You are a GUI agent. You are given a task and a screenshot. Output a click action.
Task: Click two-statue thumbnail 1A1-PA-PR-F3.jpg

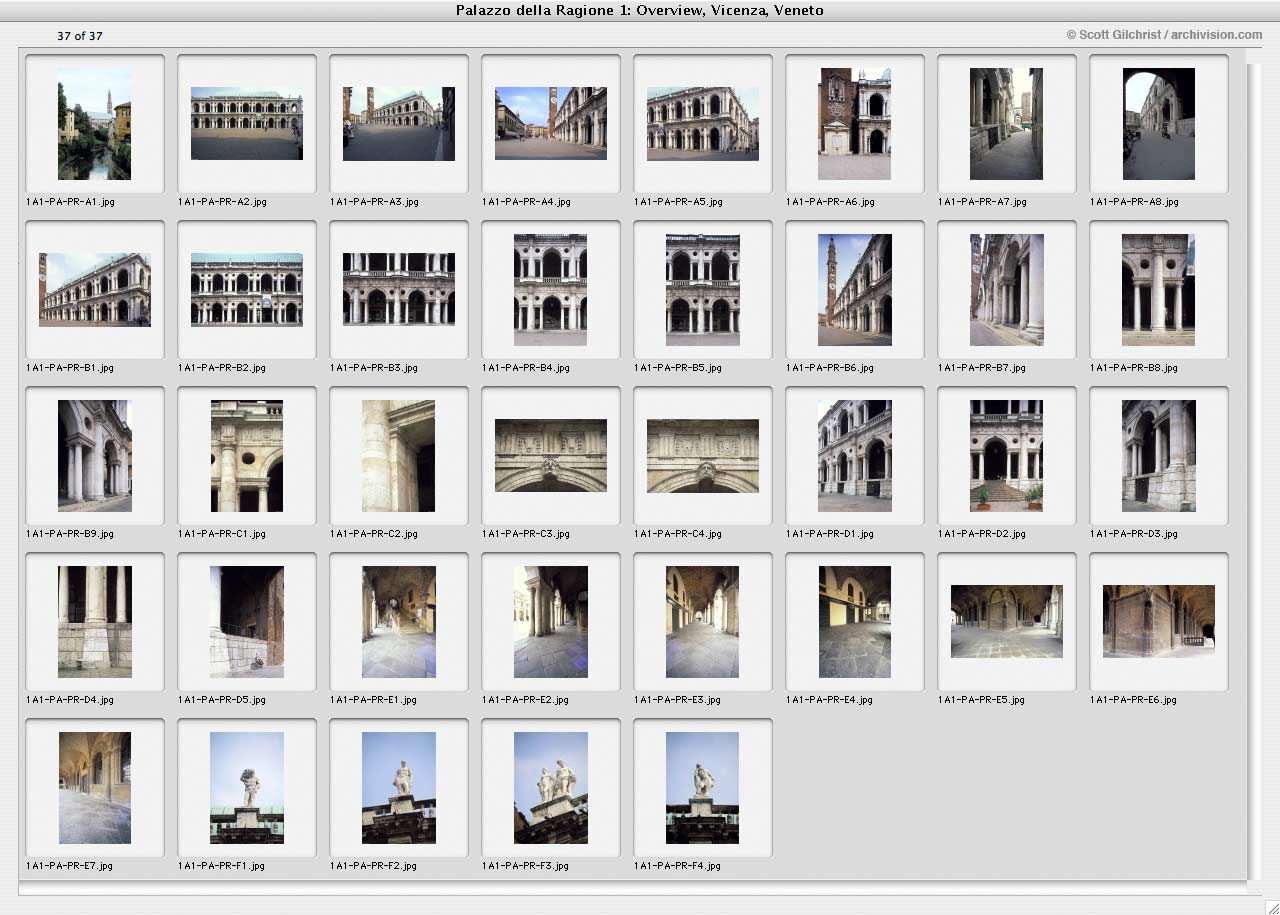click(551, 788)
